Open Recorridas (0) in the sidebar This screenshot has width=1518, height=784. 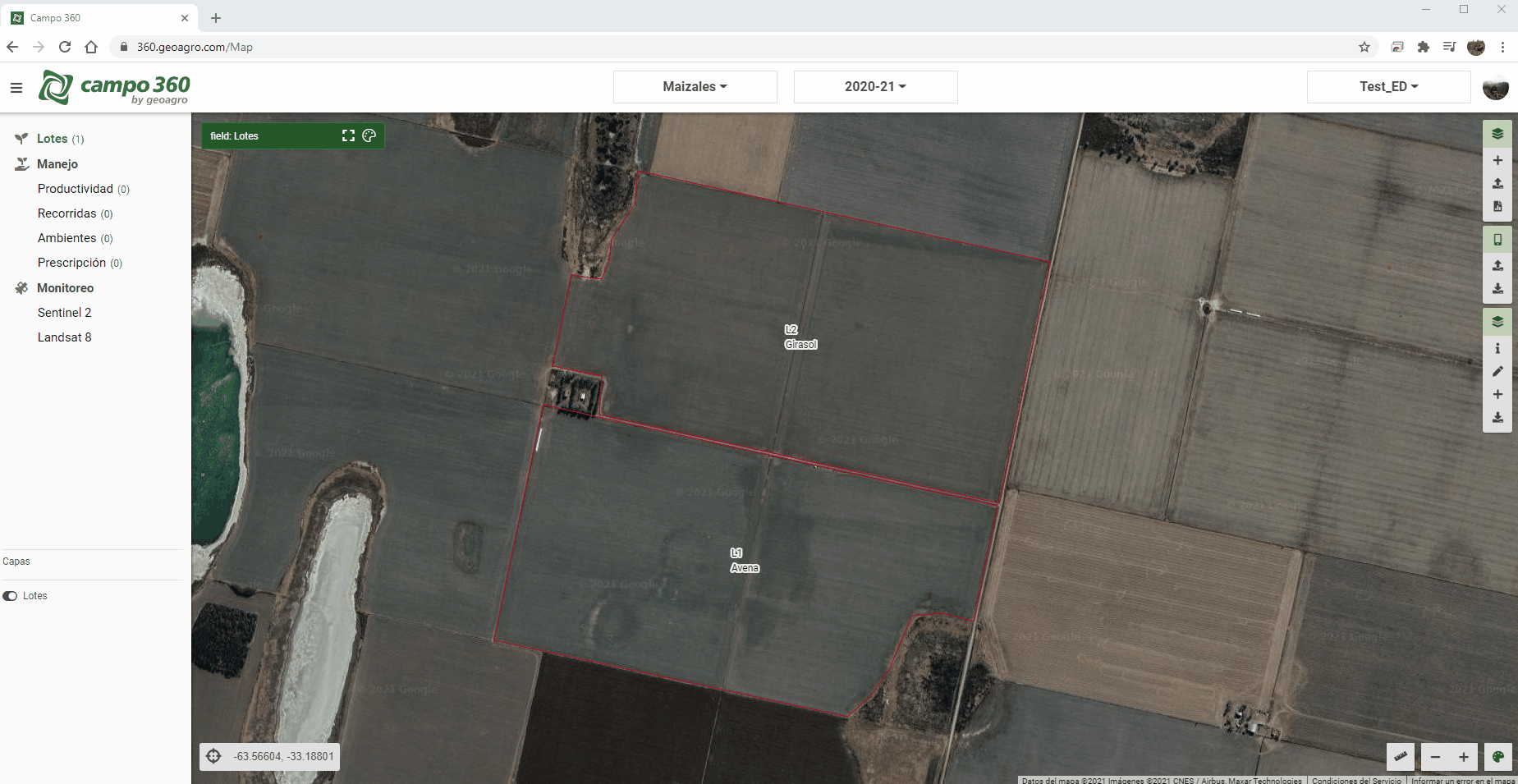coord(76,213)
